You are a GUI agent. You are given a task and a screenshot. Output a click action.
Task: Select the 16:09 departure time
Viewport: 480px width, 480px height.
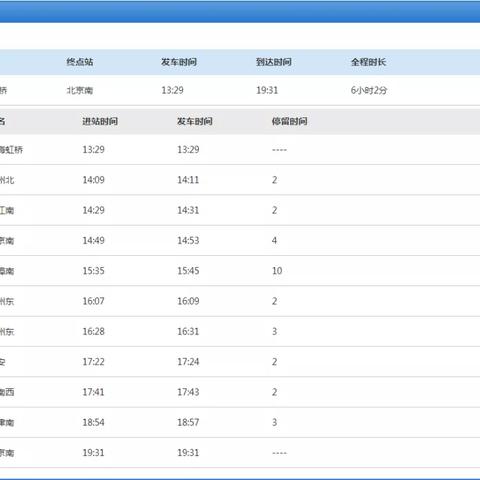click(188, 301)
